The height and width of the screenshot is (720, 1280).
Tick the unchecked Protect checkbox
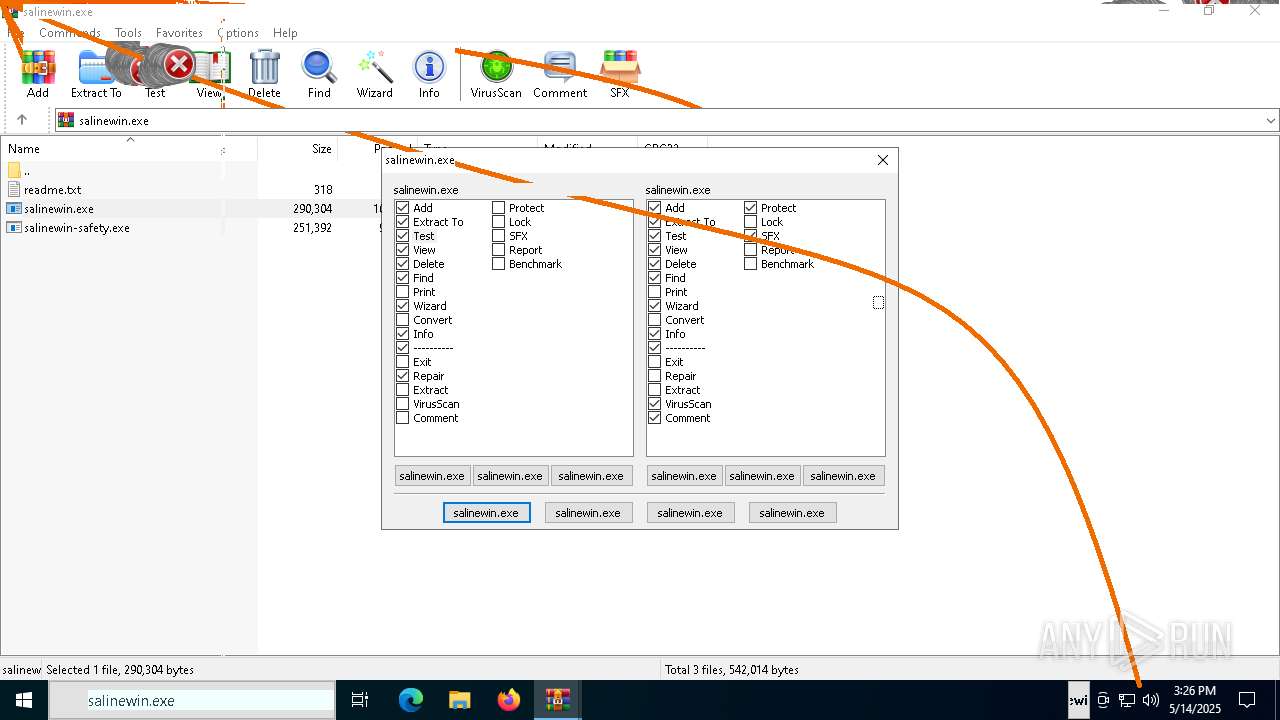(x=499, y=208)
